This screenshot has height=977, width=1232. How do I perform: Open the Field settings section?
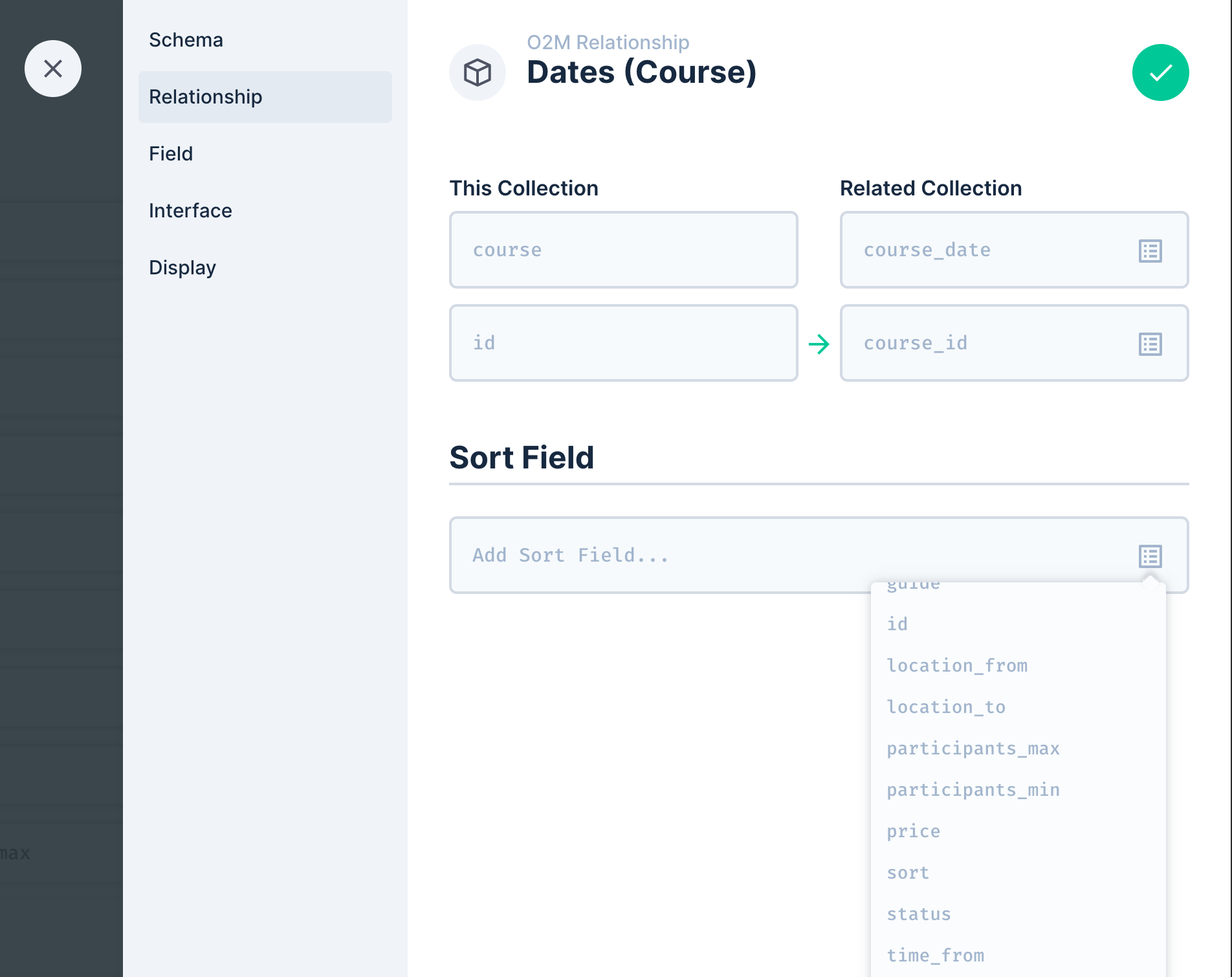pyautogui.click(x=170, y=153)
